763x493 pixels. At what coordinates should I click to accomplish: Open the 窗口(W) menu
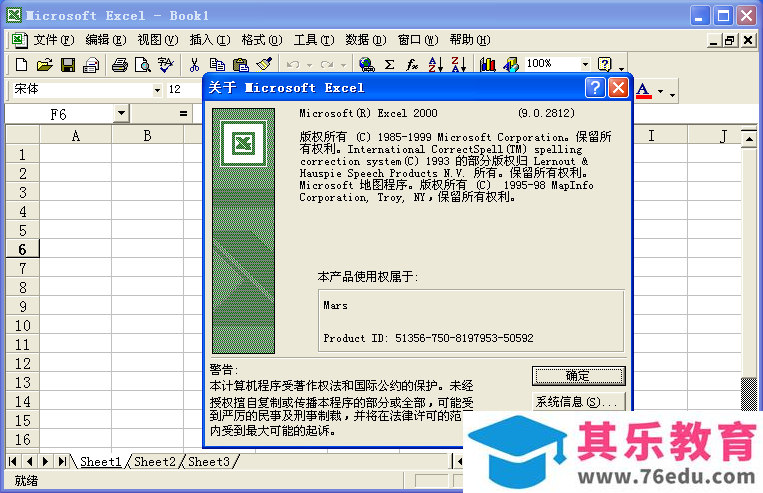(x=418, y=40)
